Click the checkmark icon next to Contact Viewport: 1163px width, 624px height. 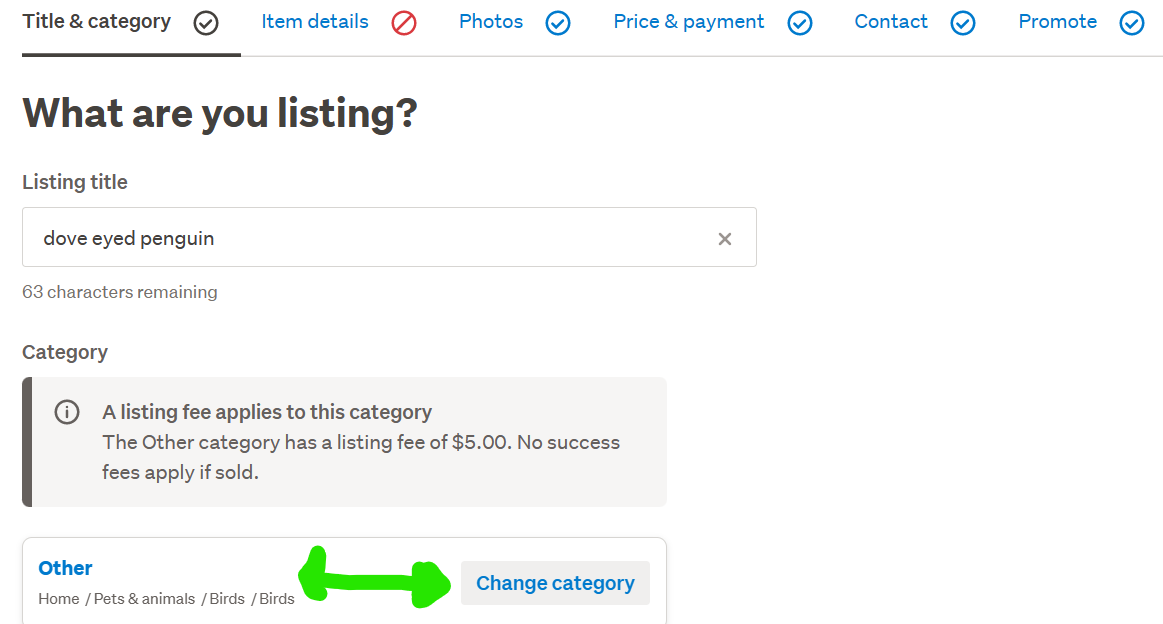click(963, 22)
